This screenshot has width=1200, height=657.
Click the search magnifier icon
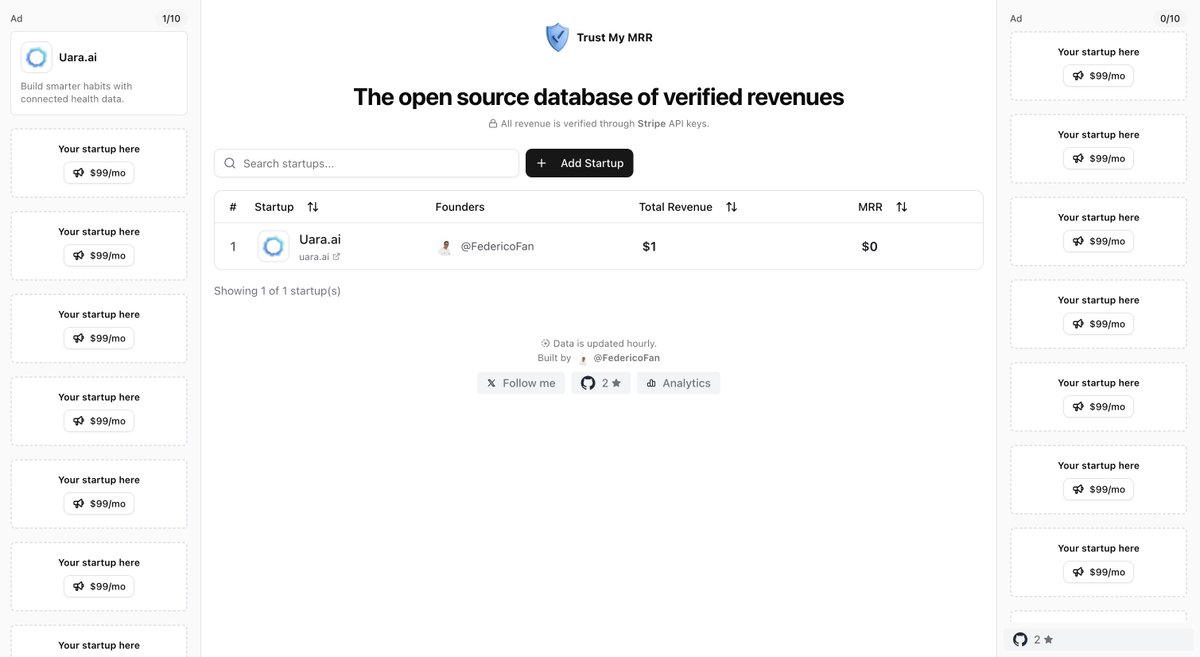pos(230,162)
